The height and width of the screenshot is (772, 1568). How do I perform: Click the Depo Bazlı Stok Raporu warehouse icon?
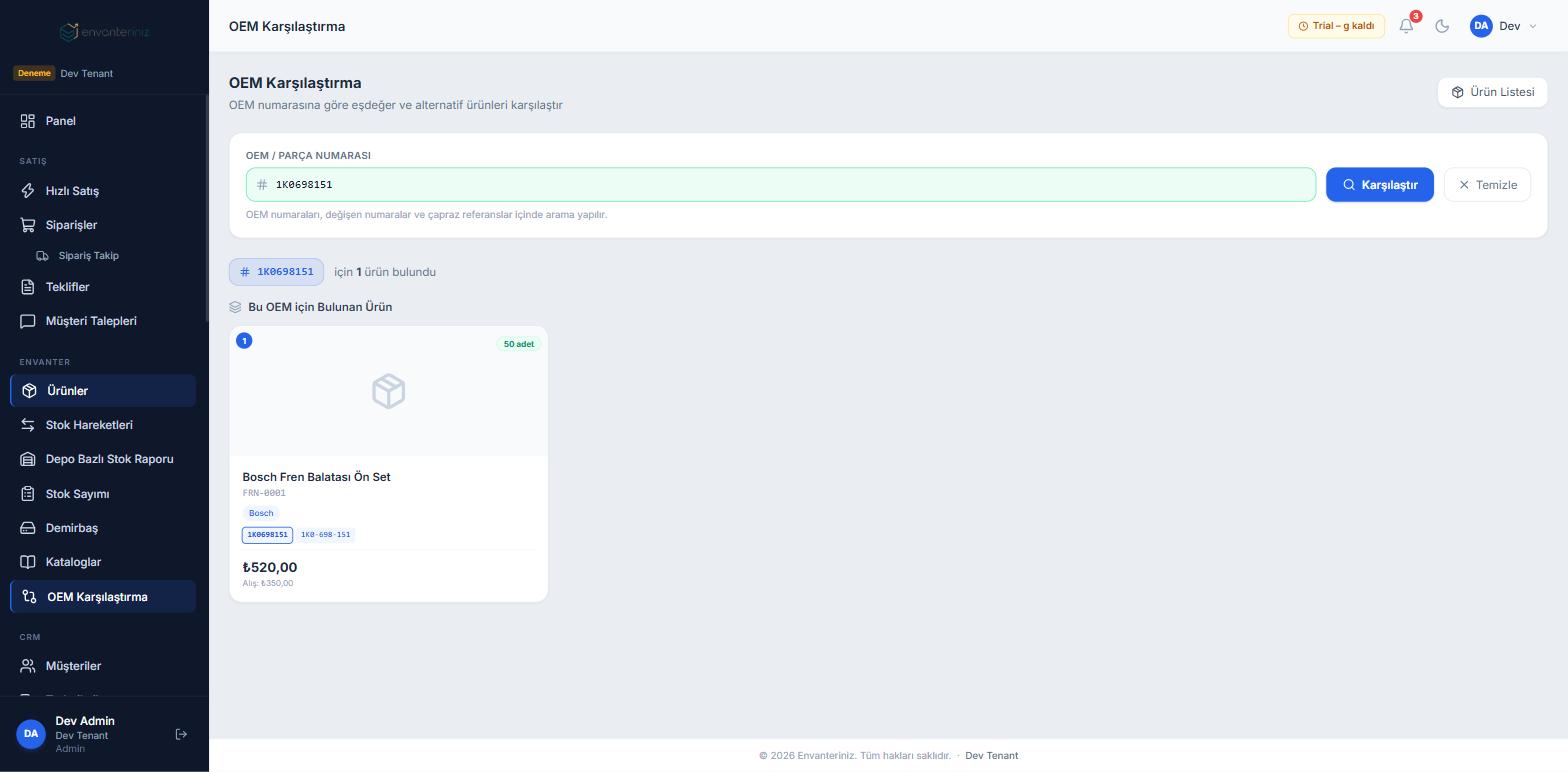pyautogui.click(x=28, y=459)
